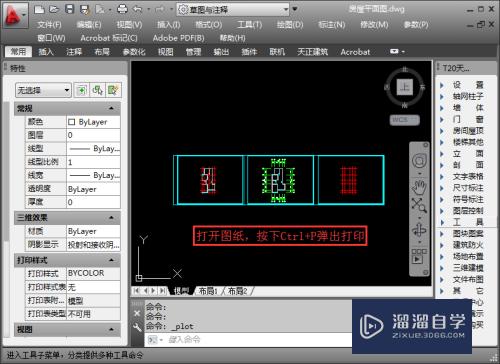Select the Orbit navigation tool
This screenshot has height=364, width=500.
point(419,230)
